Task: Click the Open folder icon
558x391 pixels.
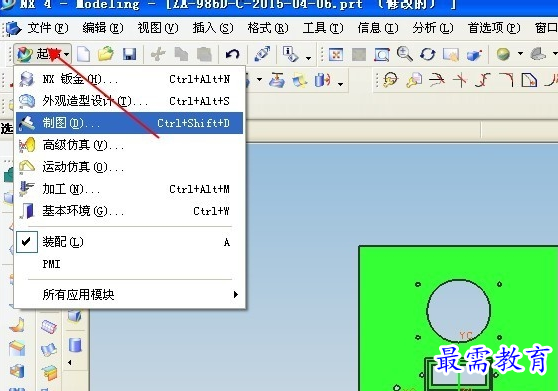Action: pyautogui.click(x=106, y=54)
